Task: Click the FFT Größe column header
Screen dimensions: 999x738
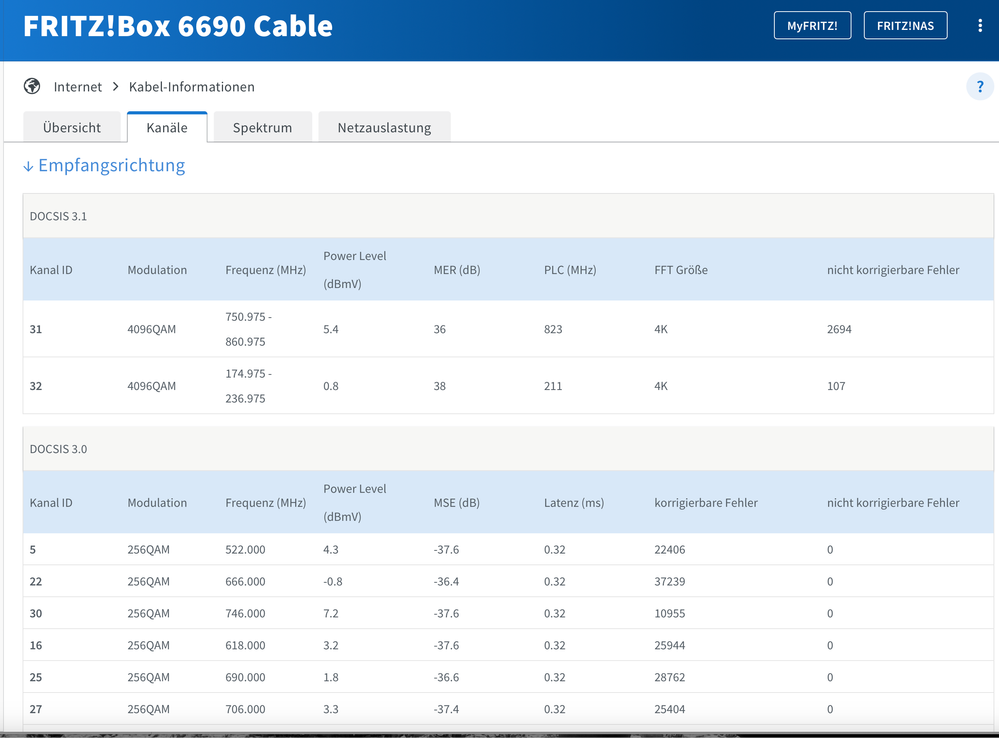Action: 681,270
